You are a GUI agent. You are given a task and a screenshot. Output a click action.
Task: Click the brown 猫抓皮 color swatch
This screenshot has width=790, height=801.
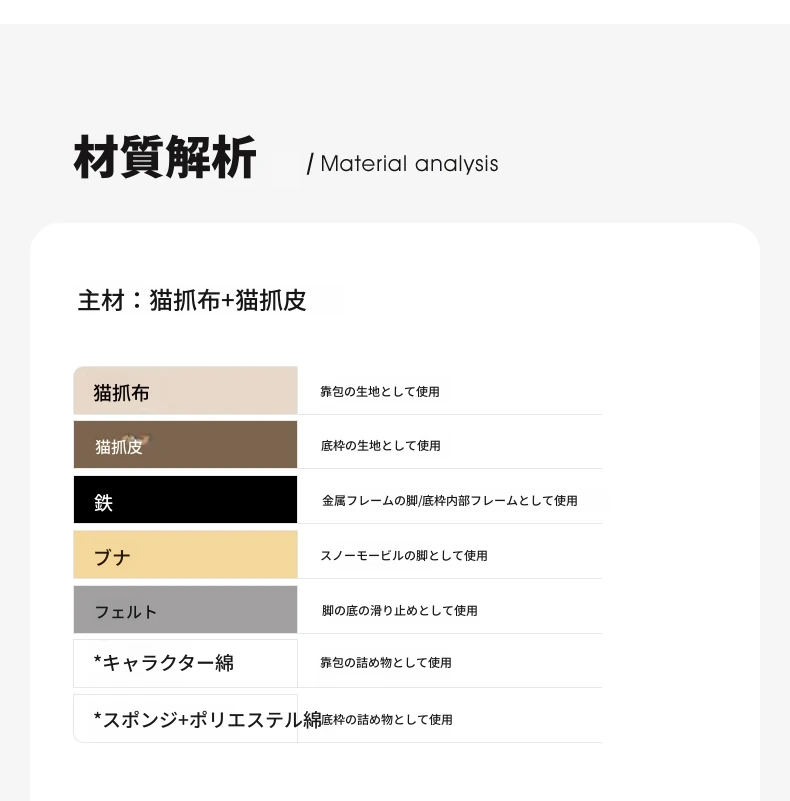tap(185, 444)
